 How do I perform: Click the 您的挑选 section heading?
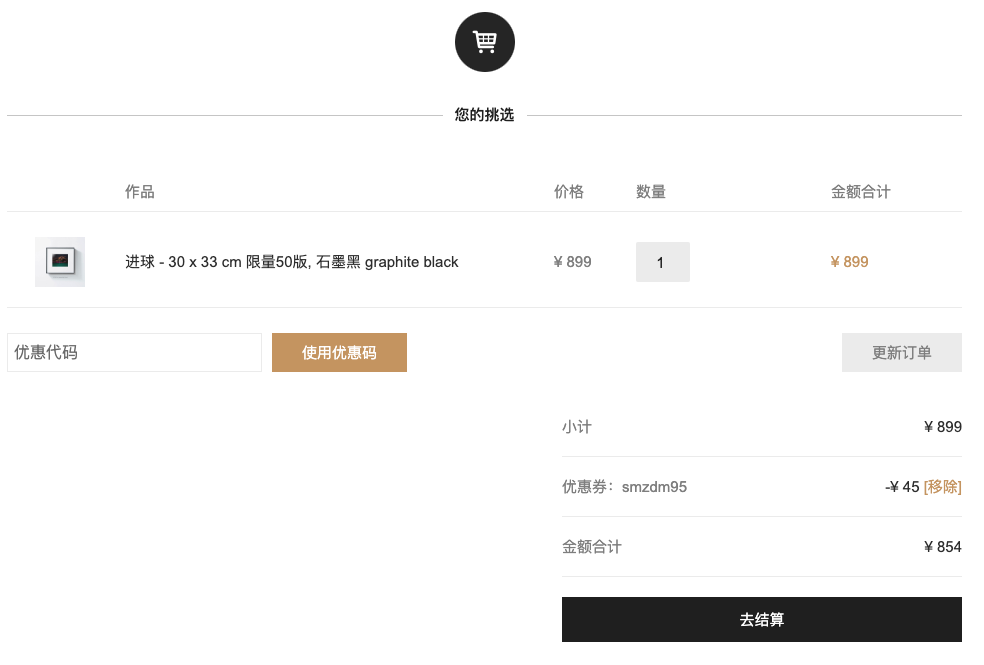tap(484, 115)
